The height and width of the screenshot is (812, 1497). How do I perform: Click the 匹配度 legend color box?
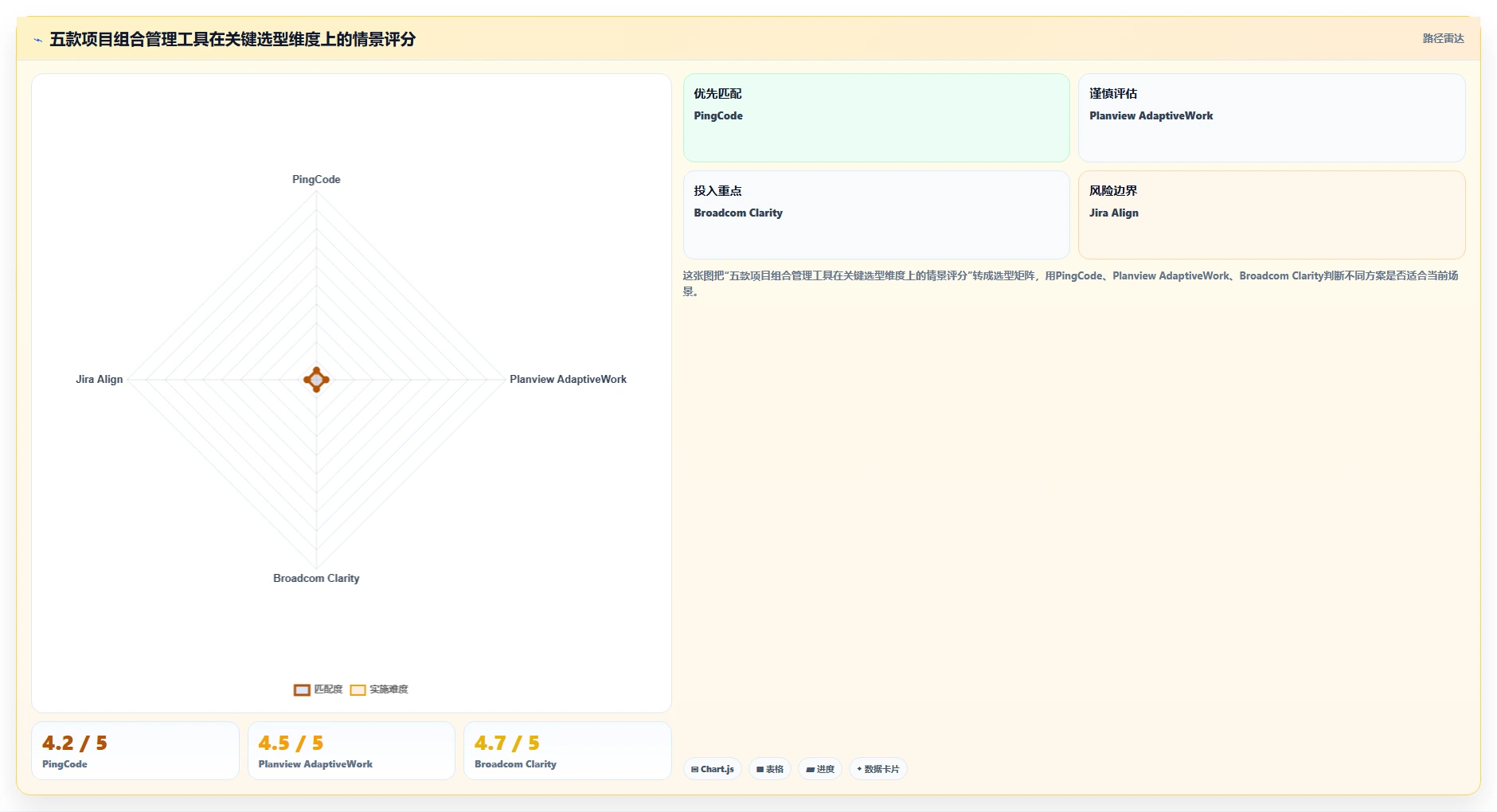pyautogui.click(x=302, y=690)
